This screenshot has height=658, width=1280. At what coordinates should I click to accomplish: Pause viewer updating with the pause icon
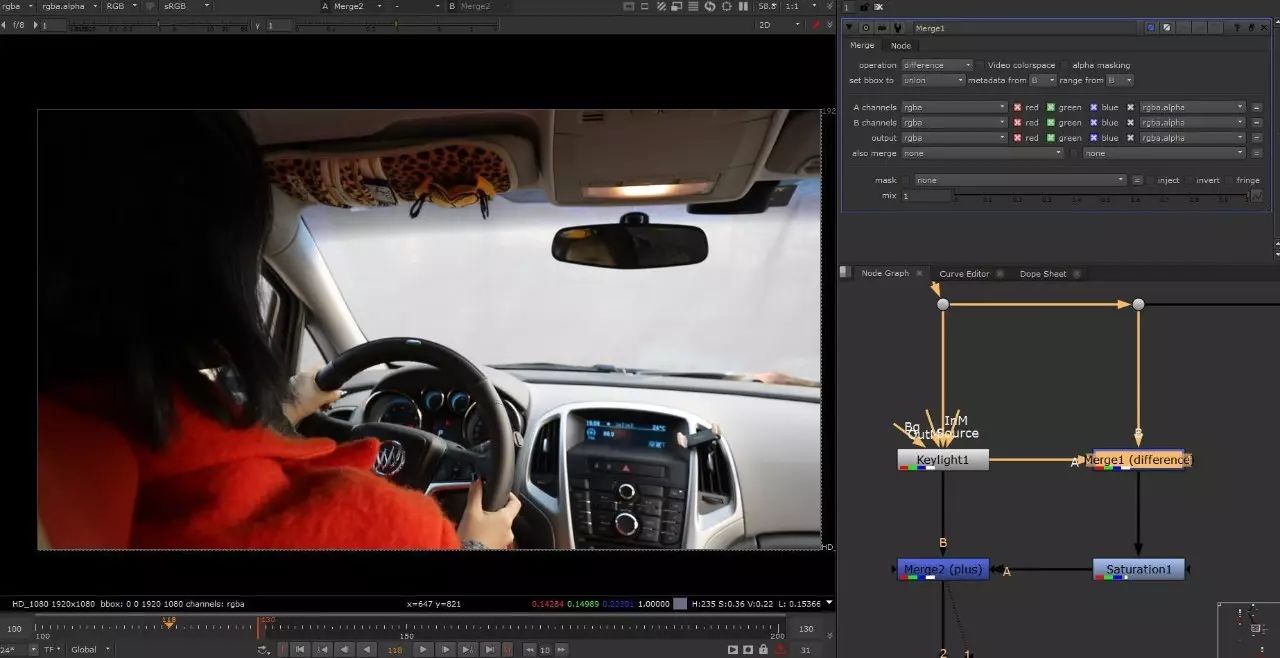(x=744, y=6)
